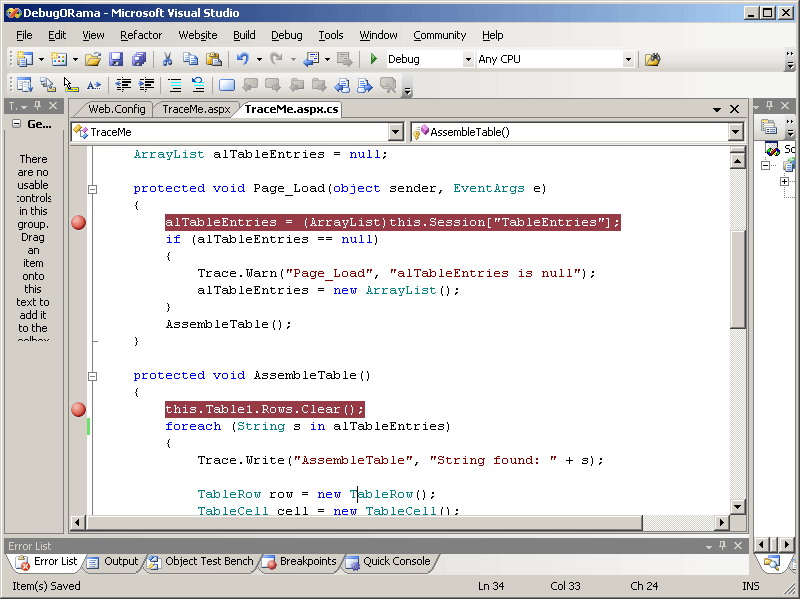Remove the breakpoint on the alTableEntries line

[79, 222]
